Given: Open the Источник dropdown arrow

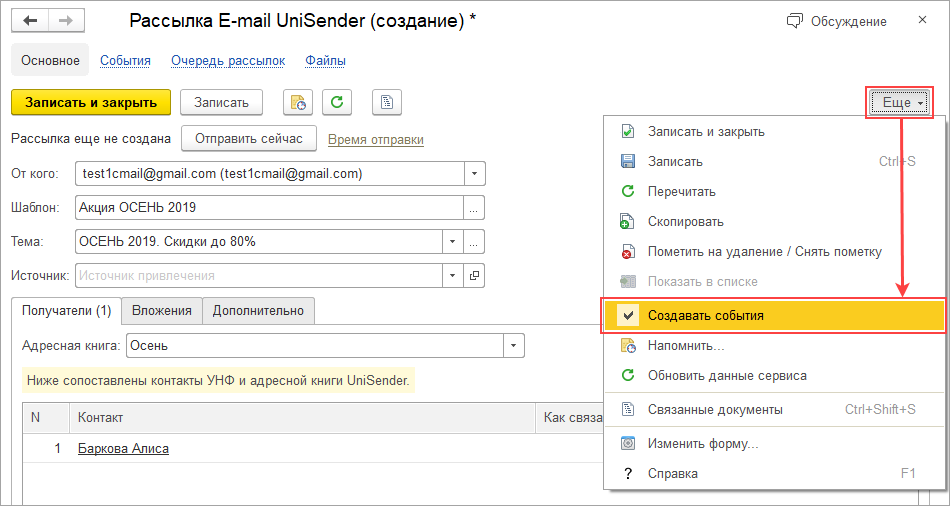Looking at the screenshot, I should click(x=452, y=275).
